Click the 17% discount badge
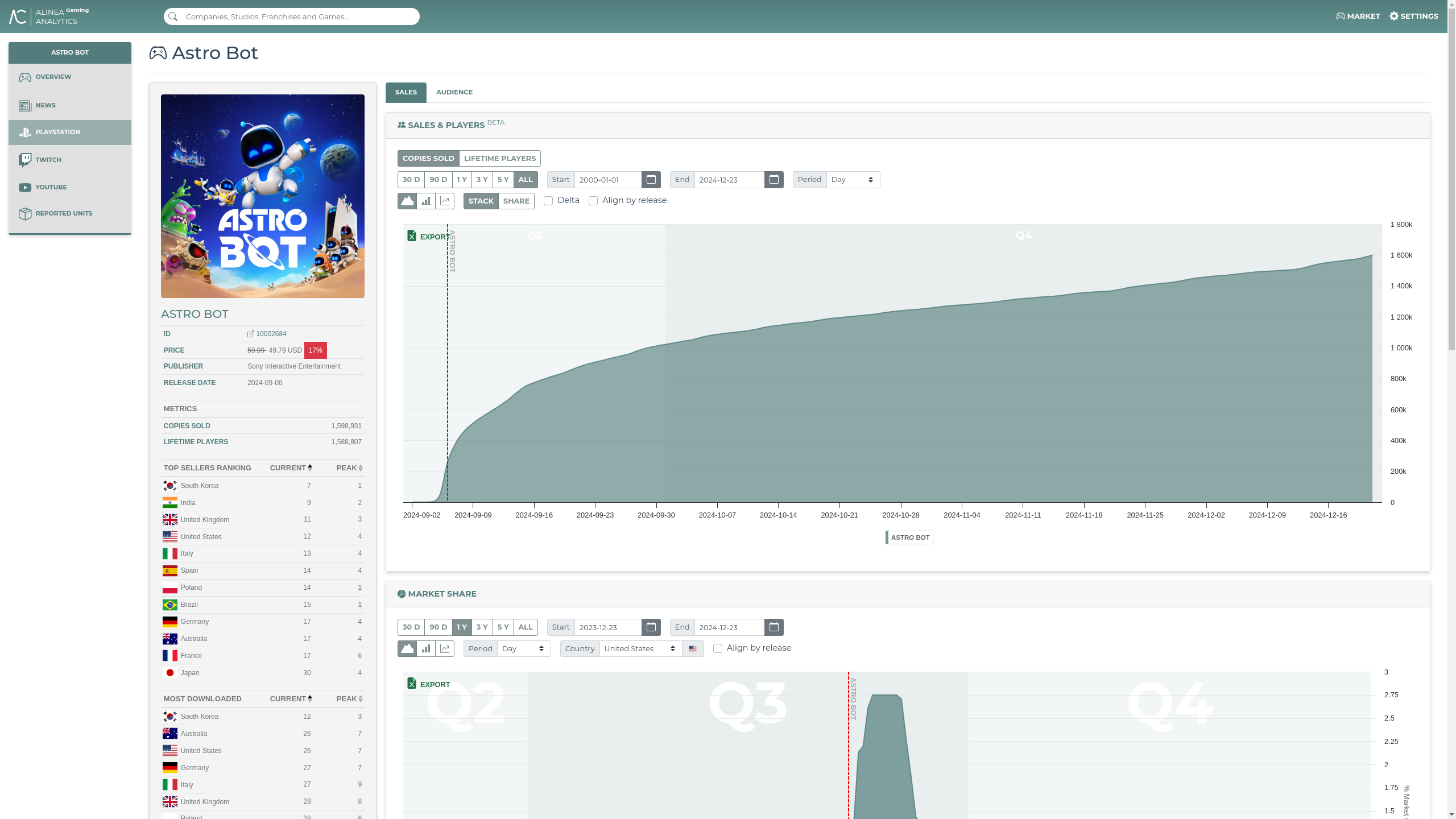1456x819 pixels. (316, 350)
